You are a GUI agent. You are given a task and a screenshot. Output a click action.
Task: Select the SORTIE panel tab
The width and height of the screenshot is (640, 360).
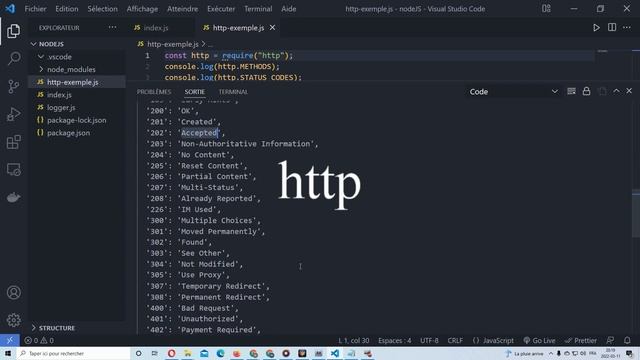[195, 92]
